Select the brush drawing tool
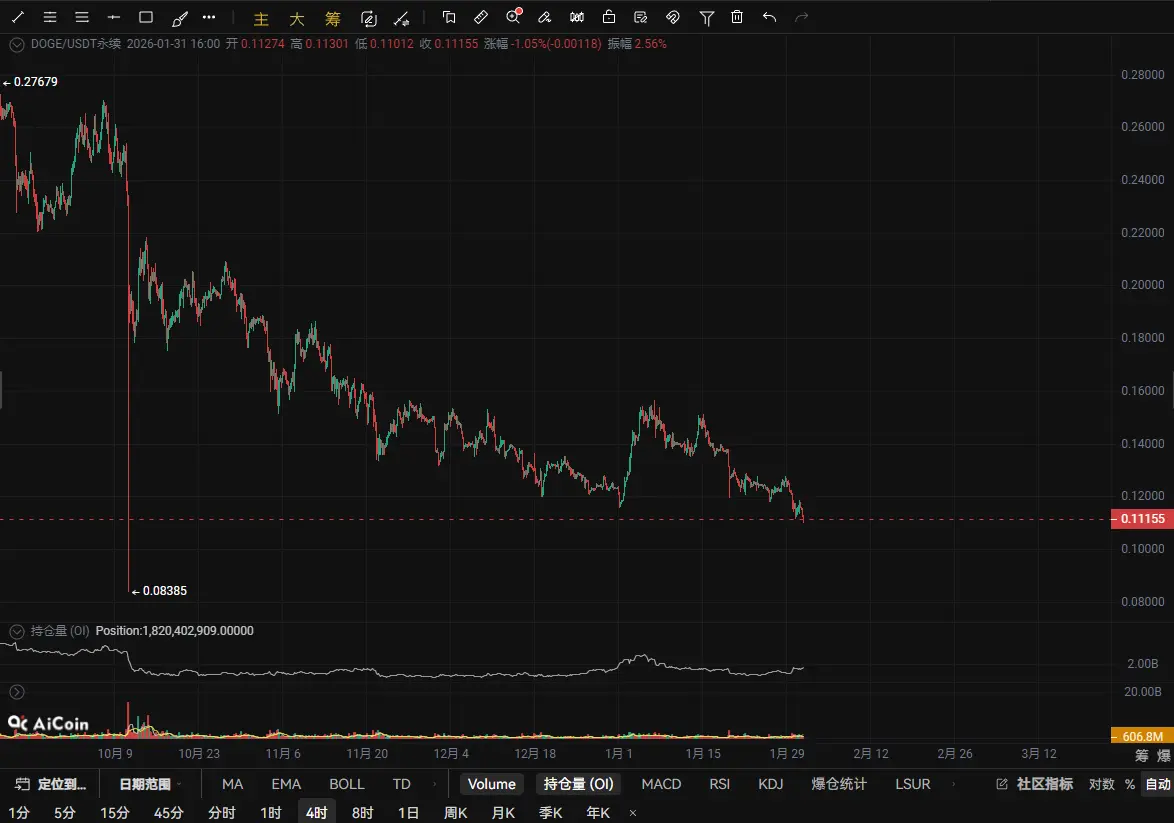This screenshot has width=1174, height=823. [x=180, y=17]
